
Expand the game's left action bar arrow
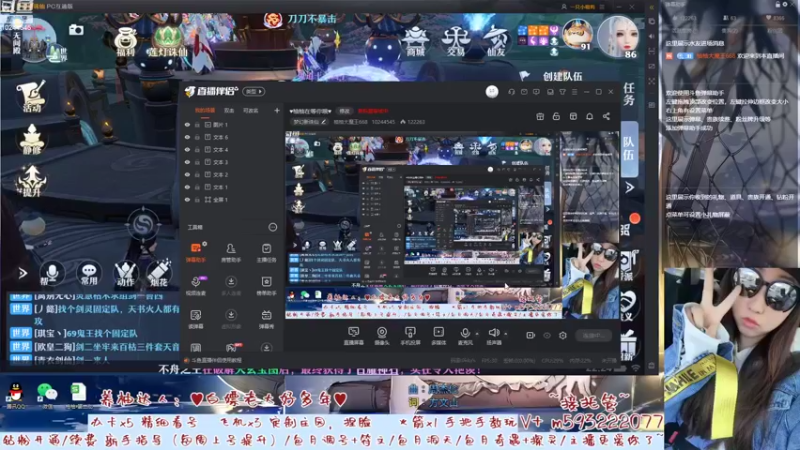[x=23, y=273]
